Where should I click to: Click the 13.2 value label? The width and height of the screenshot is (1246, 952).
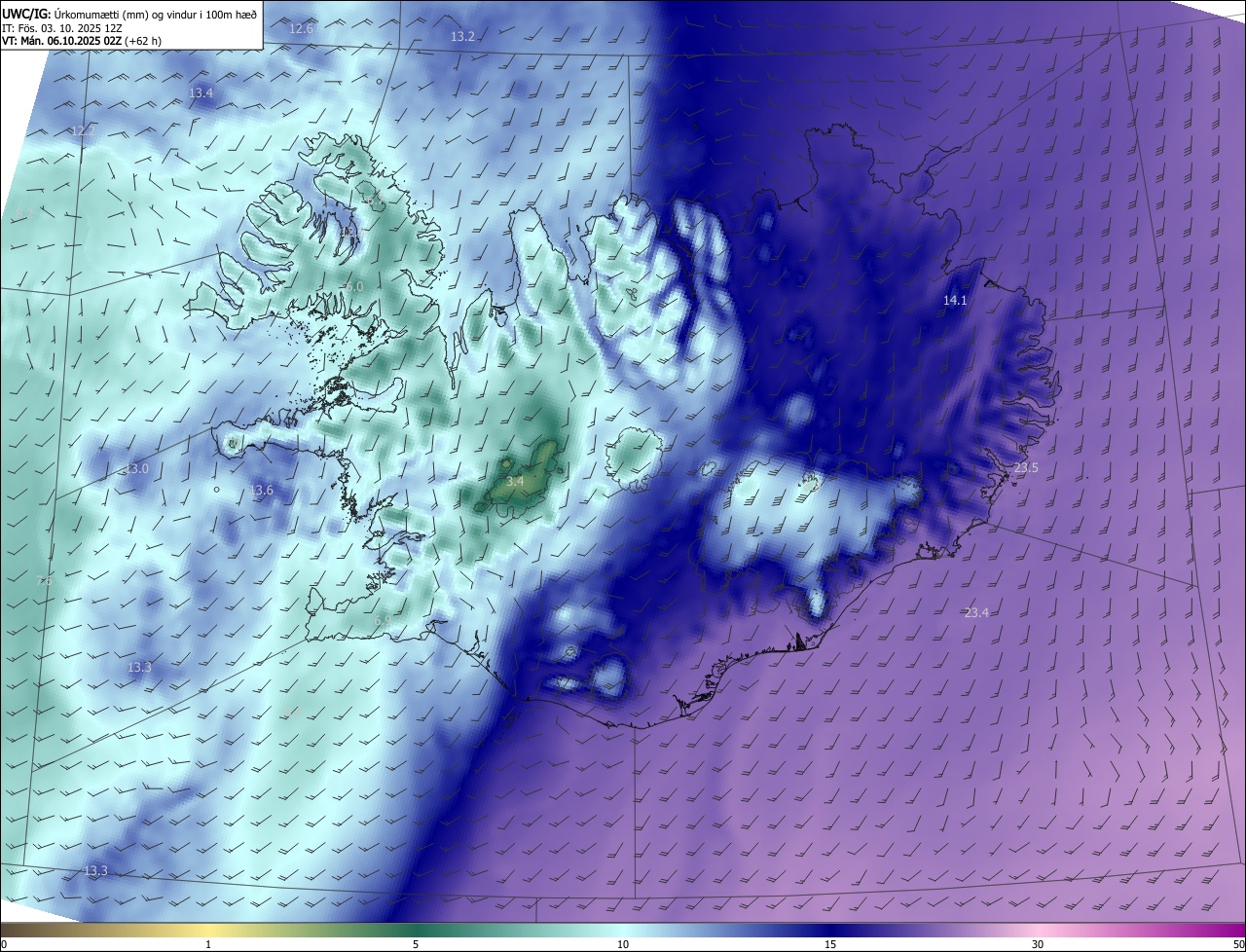coord(462,37)
